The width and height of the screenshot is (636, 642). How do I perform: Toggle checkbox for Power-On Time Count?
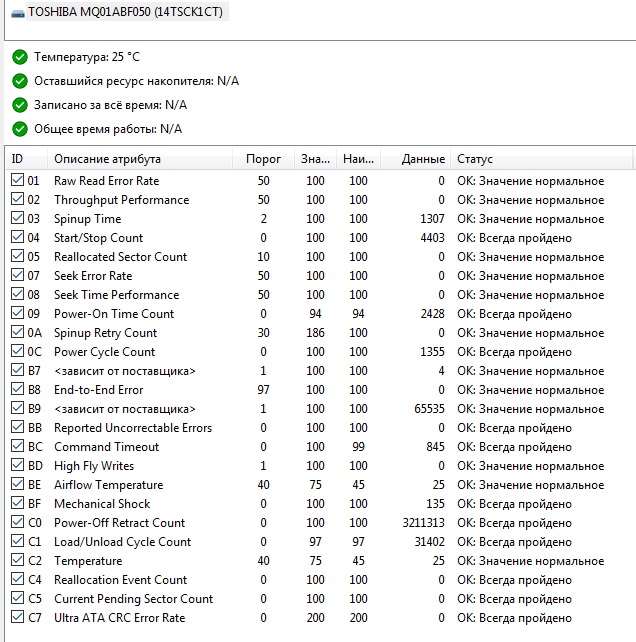(x=17, y=314)
